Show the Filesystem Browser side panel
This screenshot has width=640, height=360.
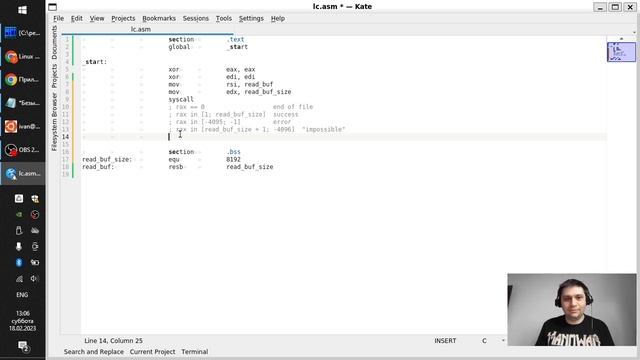pos(55,121)
